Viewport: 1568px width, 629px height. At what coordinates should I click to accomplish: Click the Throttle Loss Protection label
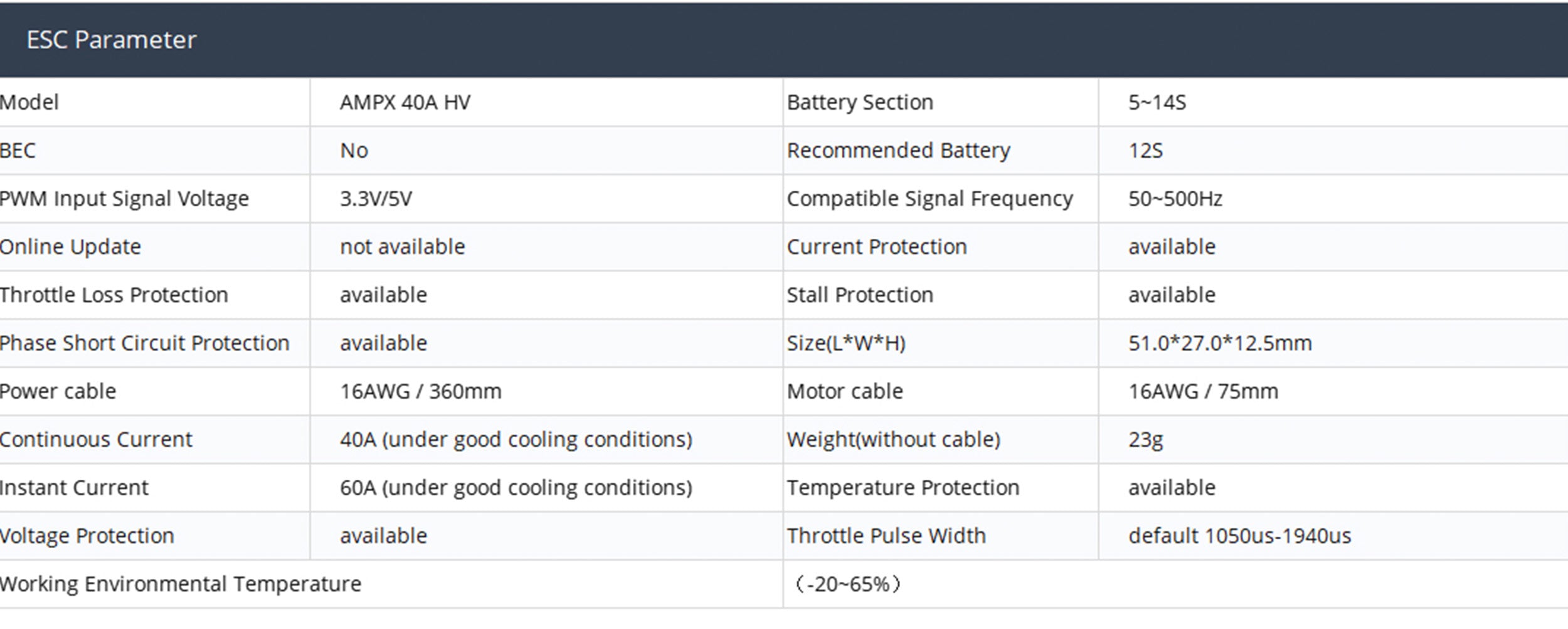[114, 295]
